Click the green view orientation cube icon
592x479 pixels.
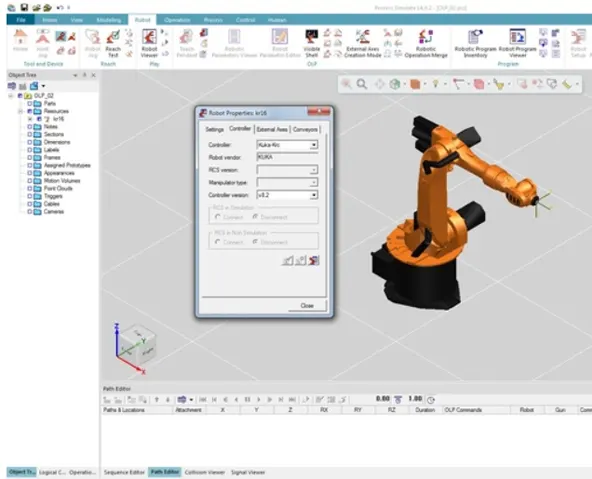click(395, 84)
